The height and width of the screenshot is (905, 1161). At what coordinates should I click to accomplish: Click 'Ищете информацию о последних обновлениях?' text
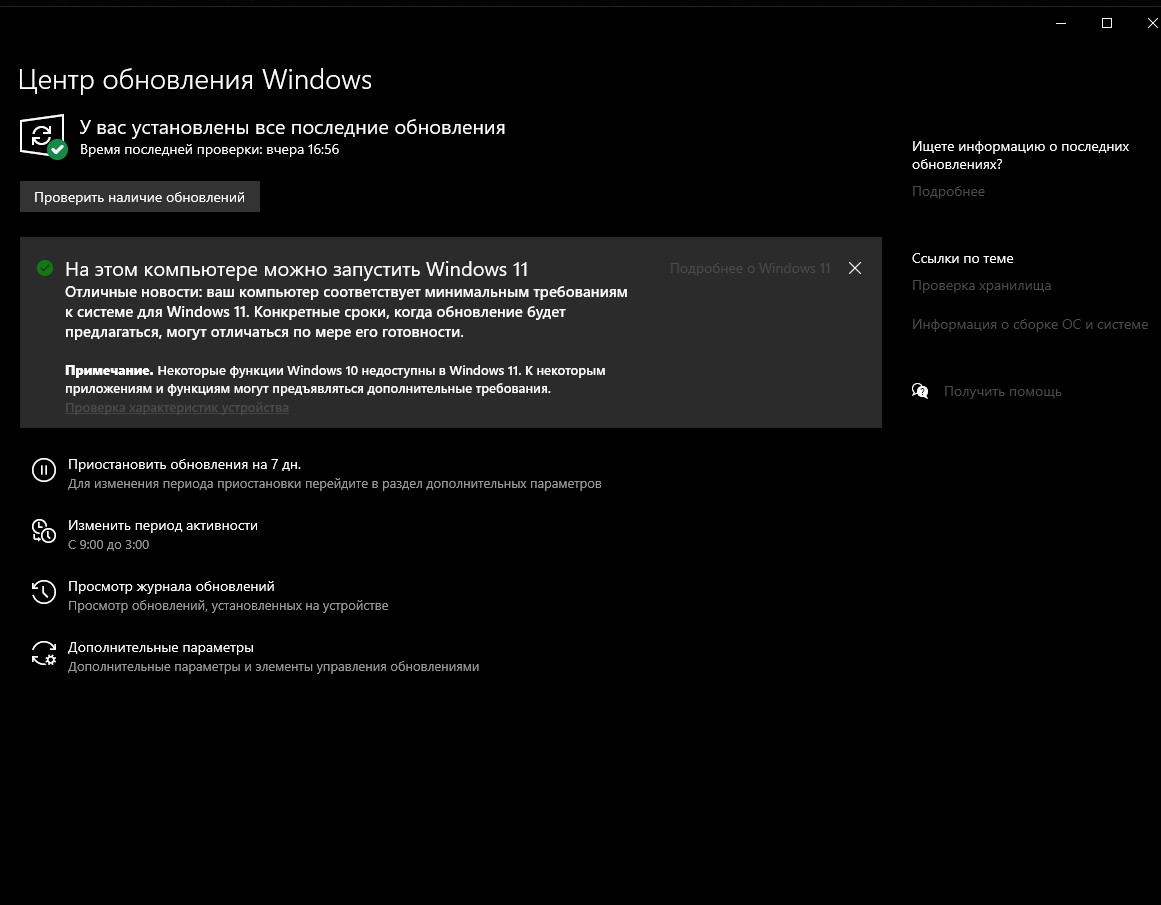[x=1020, y=156]
